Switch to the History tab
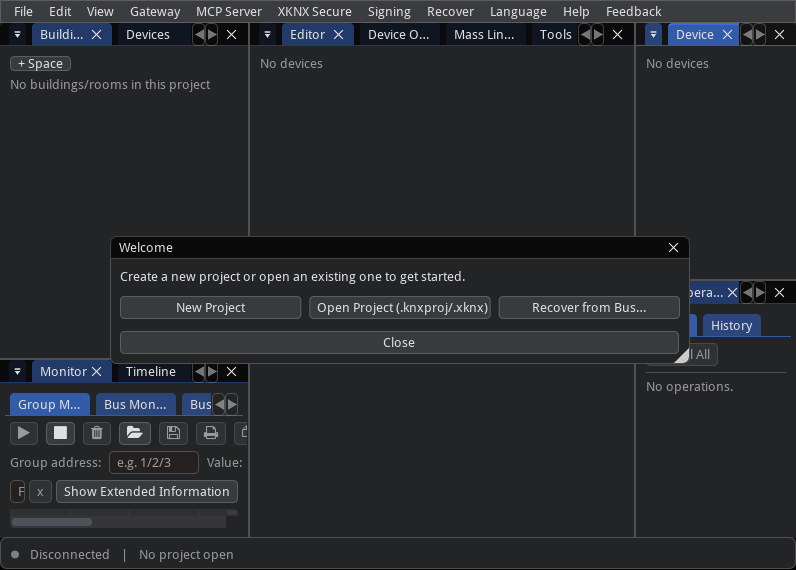This screenshot has width=796, height=570. pos(731,325)
